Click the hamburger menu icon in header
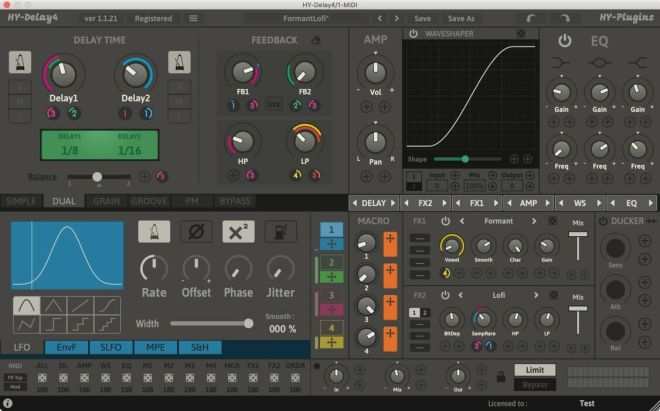This screenshot has width=660, height=411. [193, 18]
